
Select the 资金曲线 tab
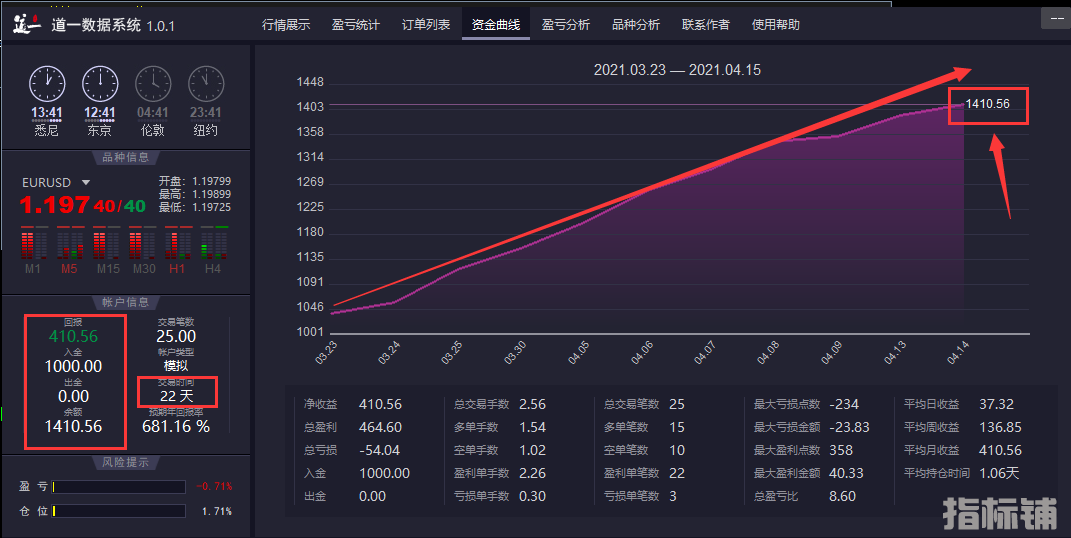pos(496,25)
